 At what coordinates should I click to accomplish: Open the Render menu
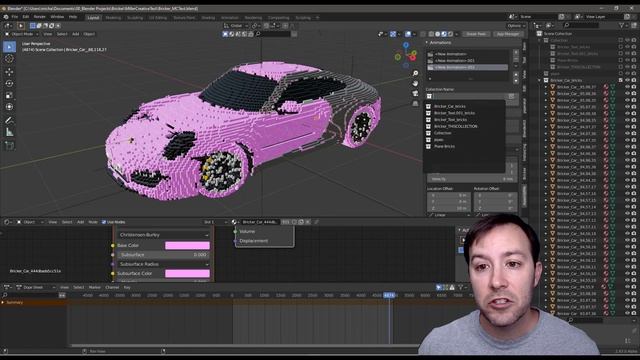point(40,17)
